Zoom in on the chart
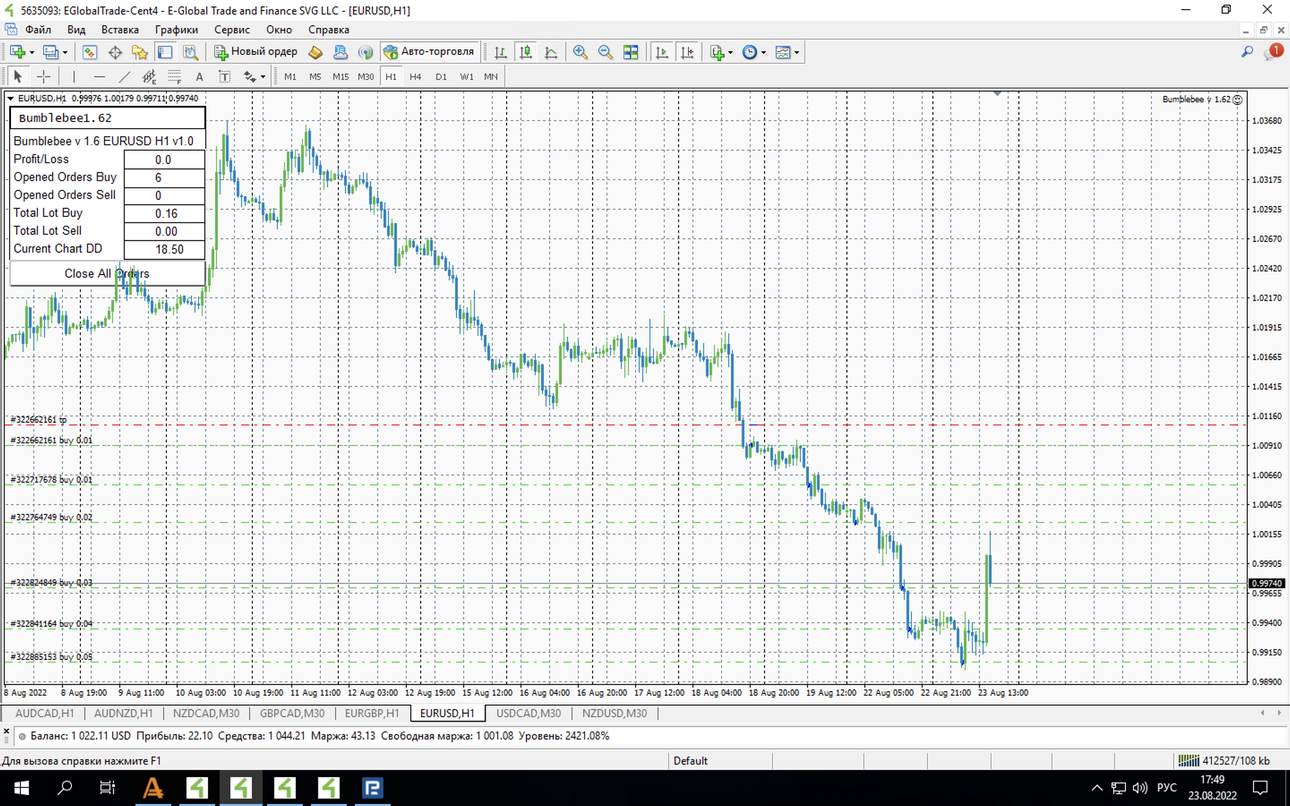 click(x=580, y=52)
